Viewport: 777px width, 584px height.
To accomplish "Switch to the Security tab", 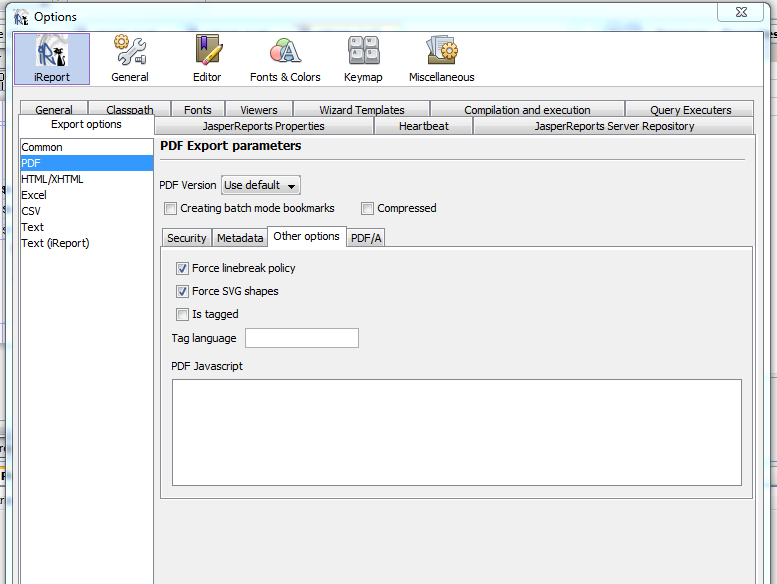I will (186, 238).
